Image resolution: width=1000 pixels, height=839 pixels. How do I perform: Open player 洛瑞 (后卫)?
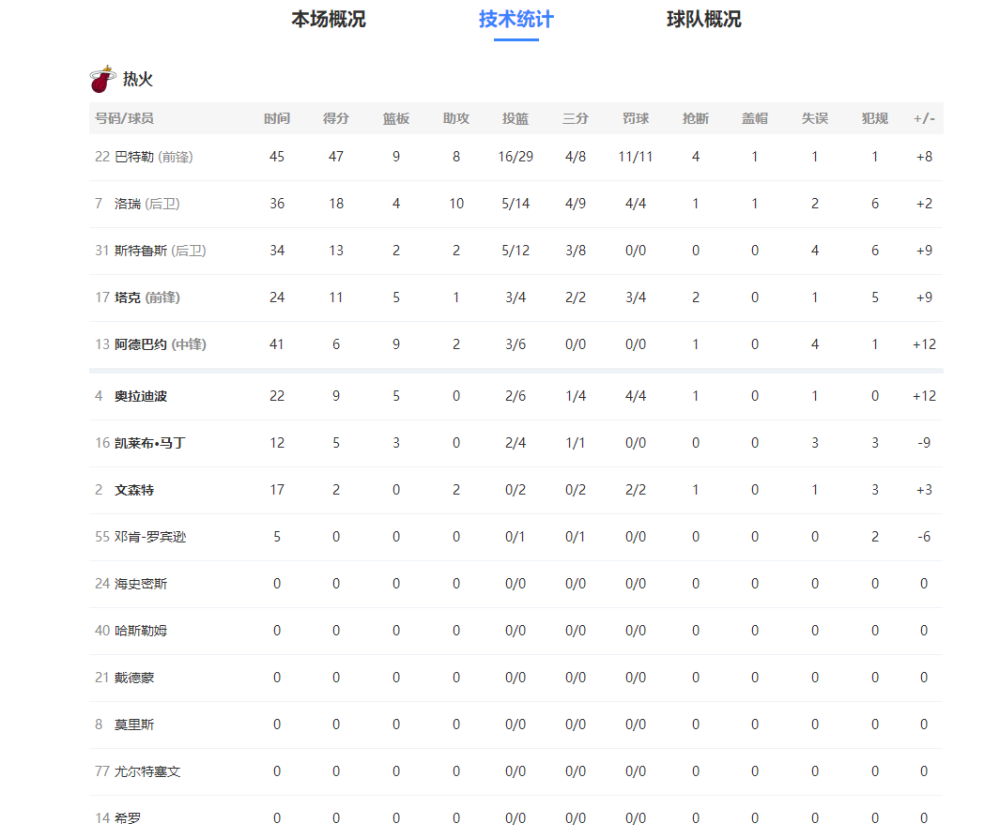pos(147,204)
